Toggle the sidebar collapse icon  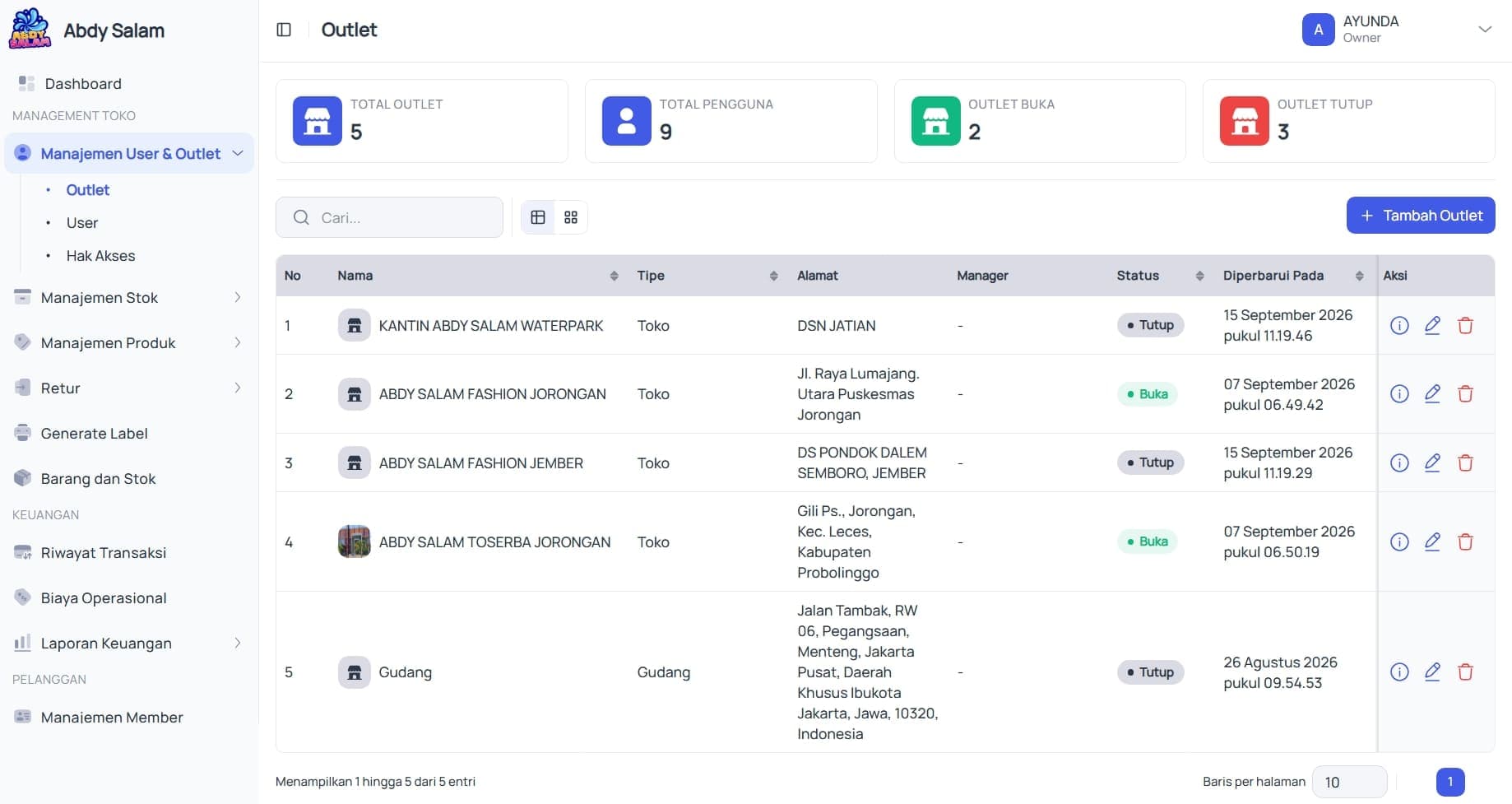284,30
